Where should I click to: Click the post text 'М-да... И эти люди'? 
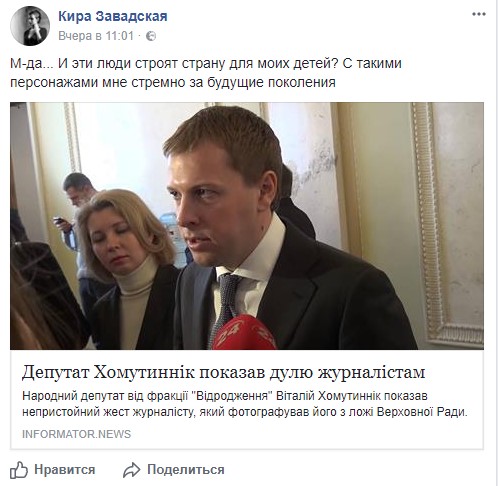click(206, 63)
